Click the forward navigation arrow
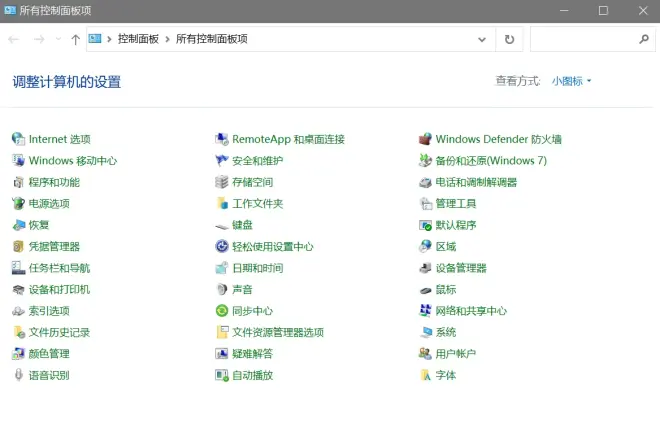 click(39, 40)
